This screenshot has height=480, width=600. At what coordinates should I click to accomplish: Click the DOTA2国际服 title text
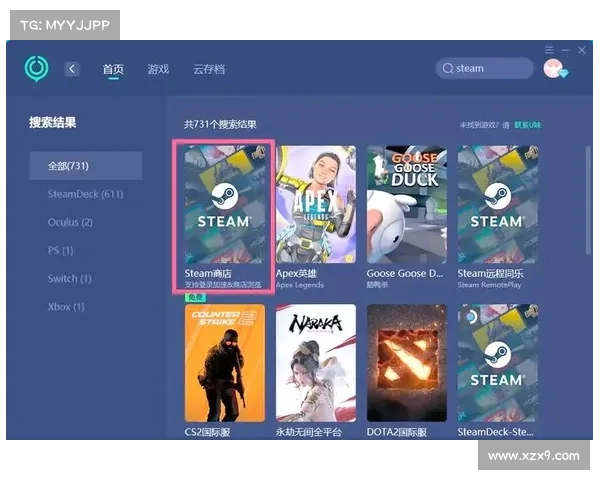(396, 433)
